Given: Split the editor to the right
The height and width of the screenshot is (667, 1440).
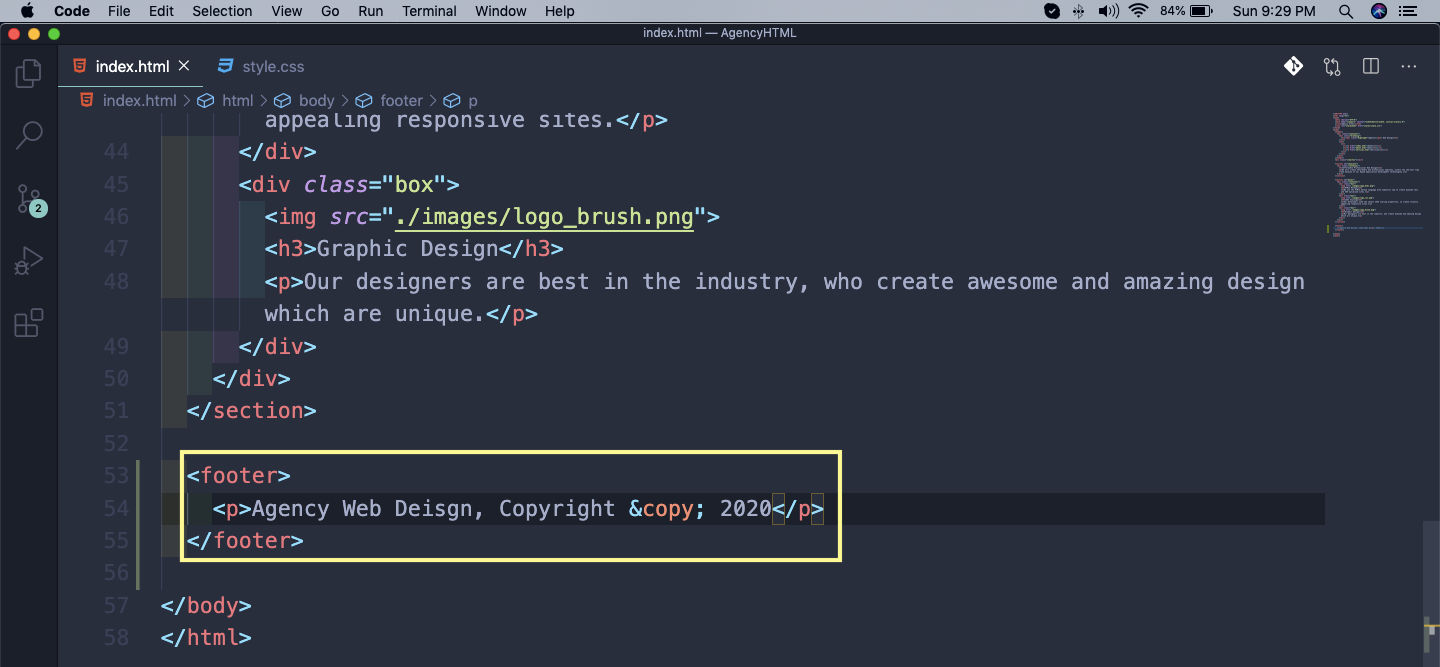Looking at the screenshot, I should [1371, 67].
